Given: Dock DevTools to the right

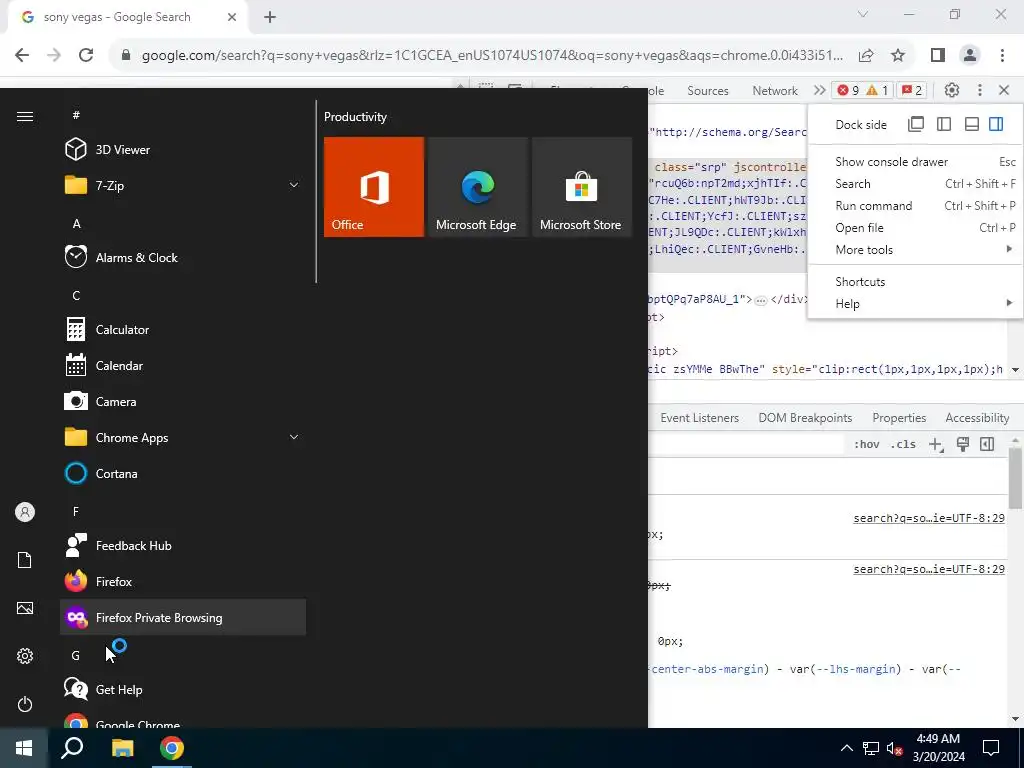Looking at the screenshot, I should (x=996, y=124).
